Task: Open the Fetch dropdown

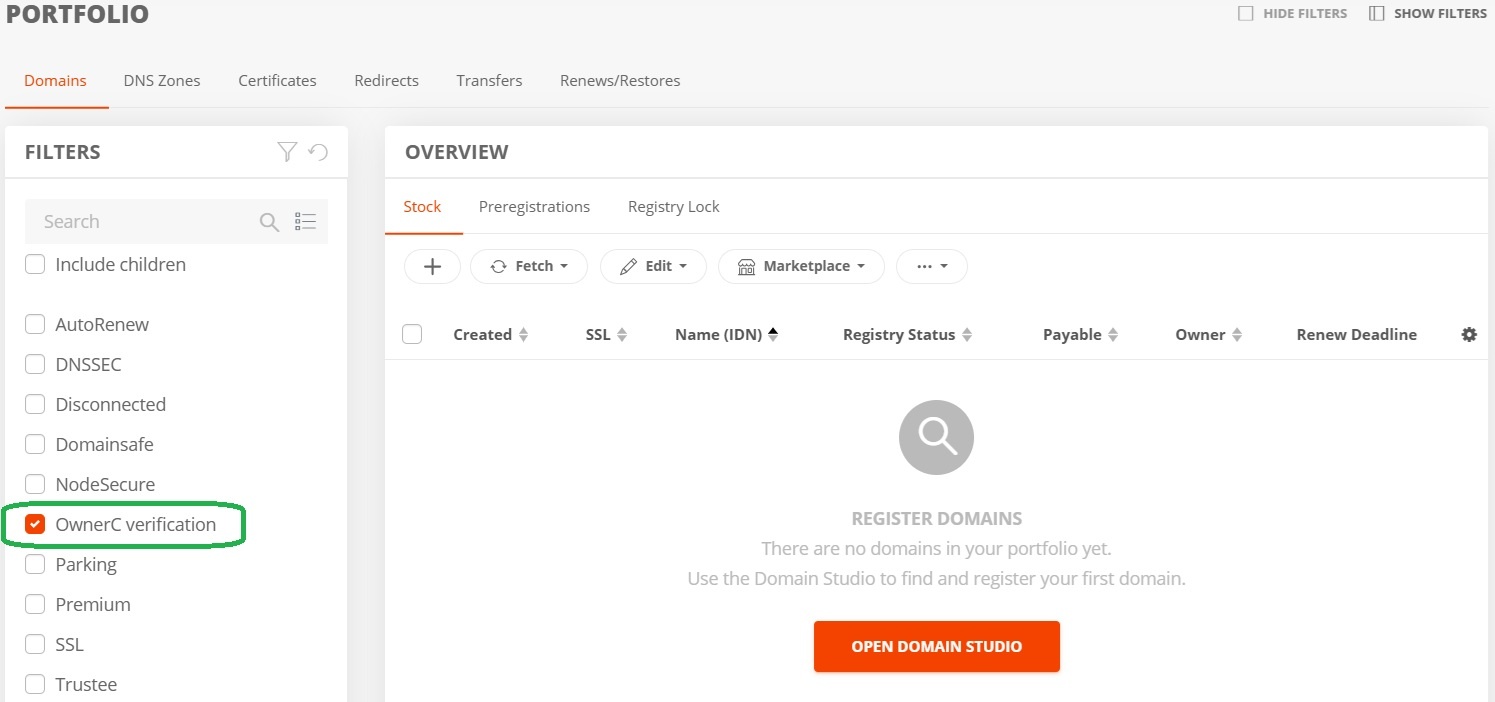Action: (x=529, y=266)
